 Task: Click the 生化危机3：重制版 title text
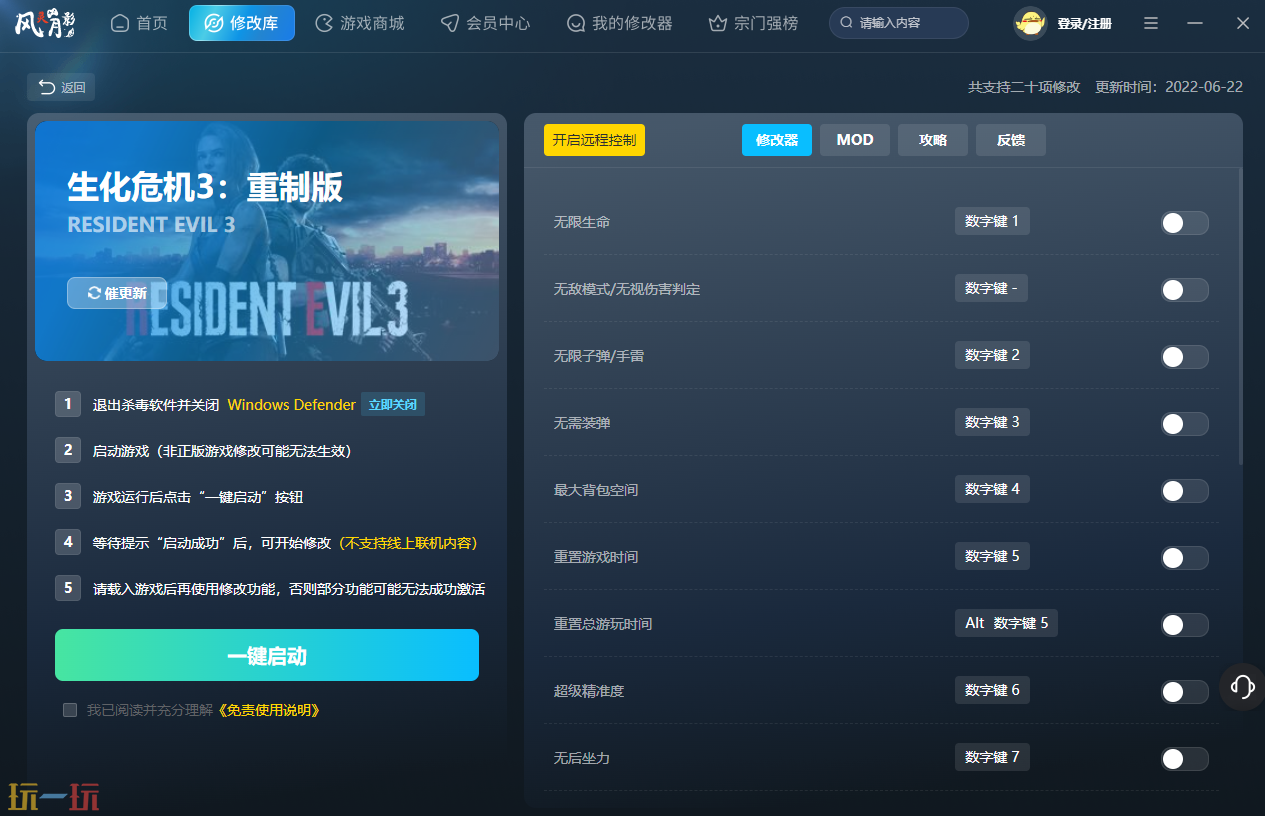coord(205,187)
